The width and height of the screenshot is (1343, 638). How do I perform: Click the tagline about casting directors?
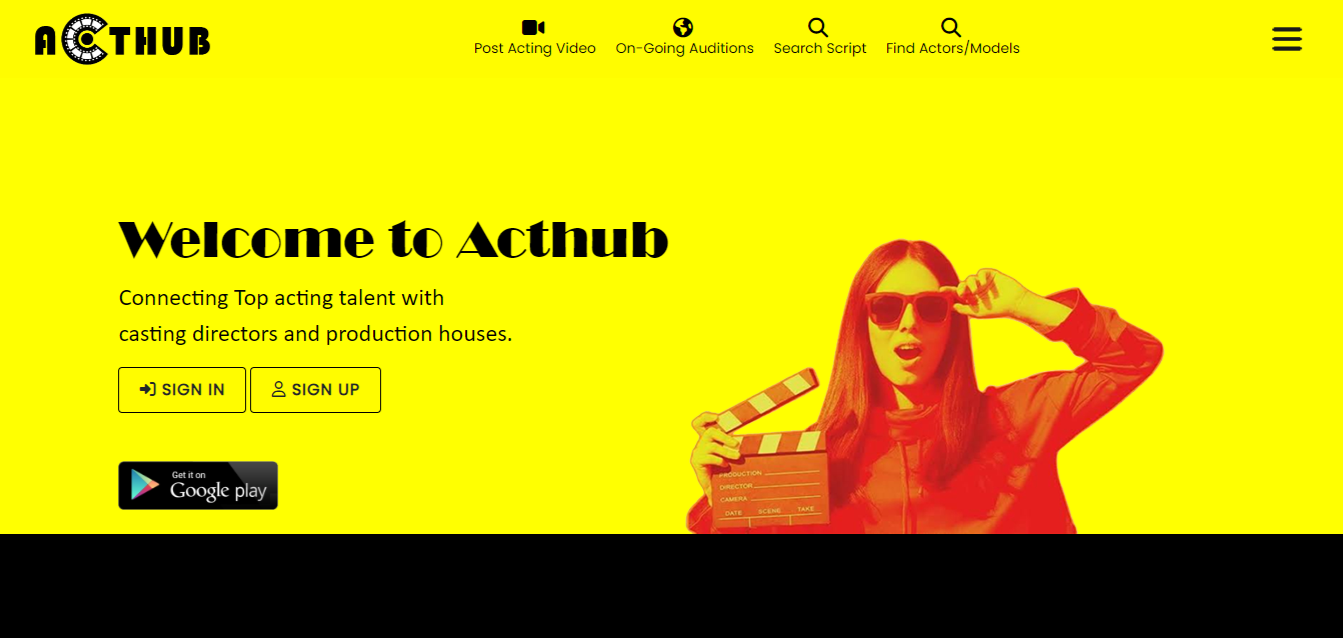[315, 316]
